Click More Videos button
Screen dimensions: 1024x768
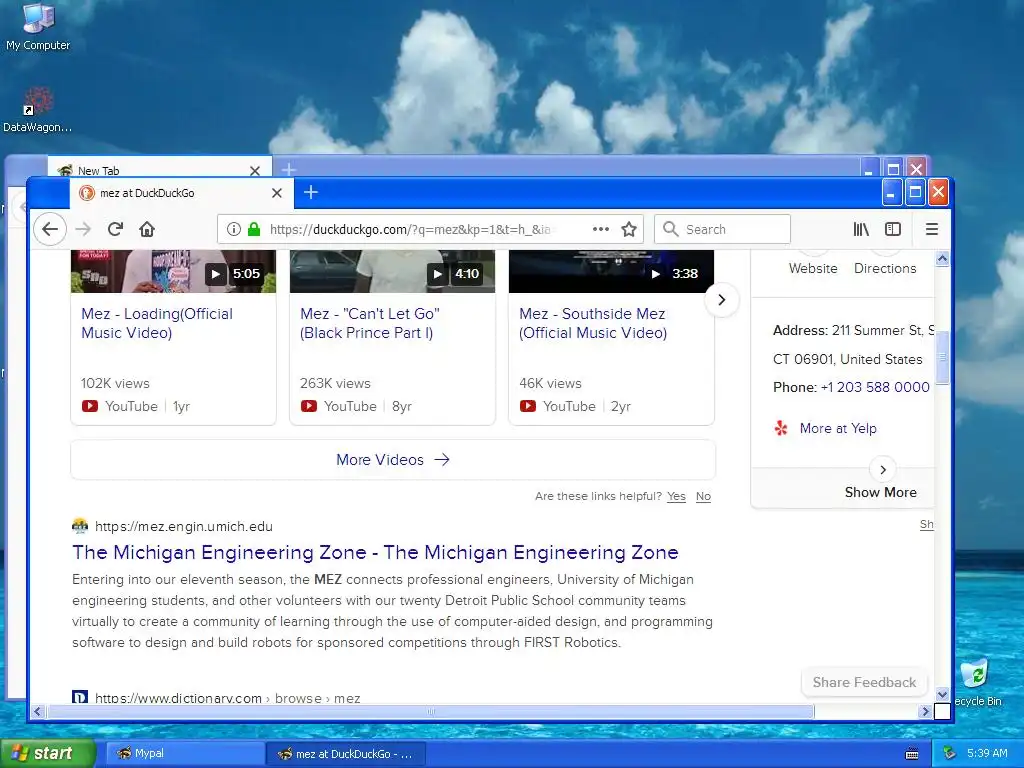coord(393,460)
